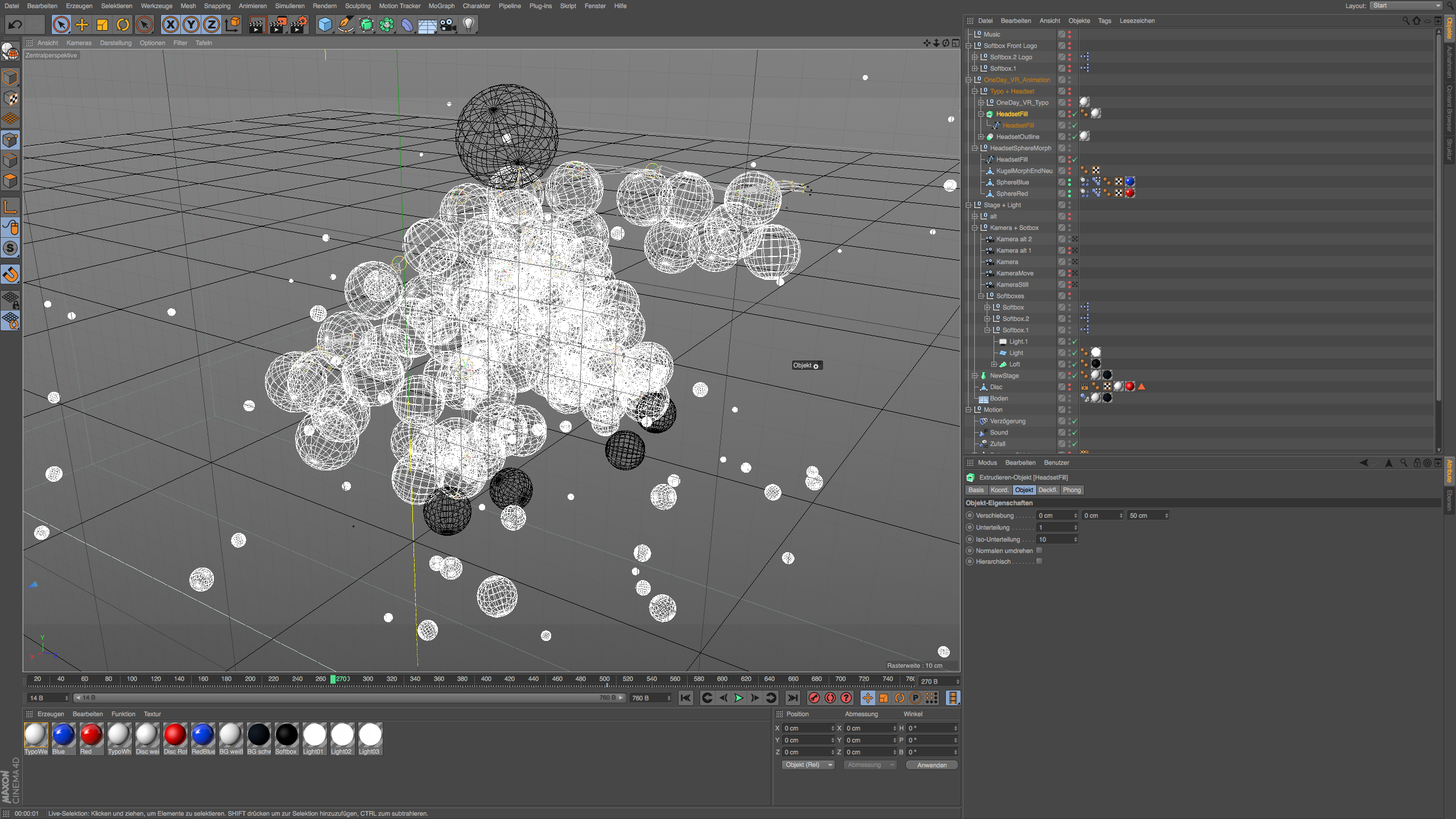Lock the X axis
This screenshot has height=819, width=1456.
pos(170,24)
